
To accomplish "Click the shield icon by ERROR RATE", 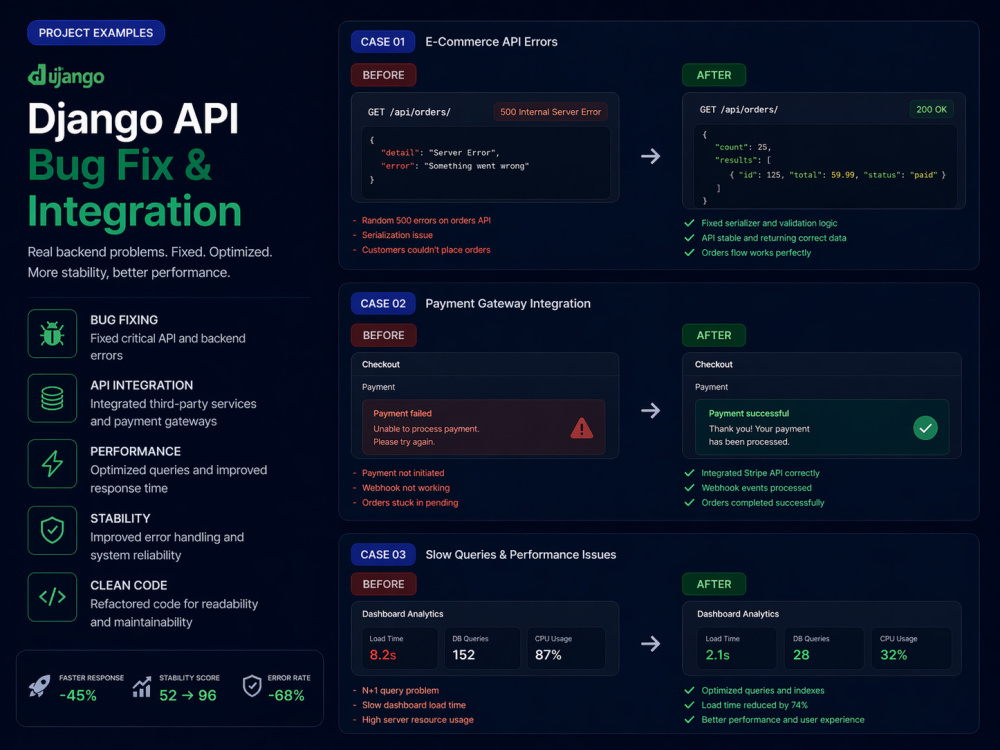I will 252,686.
